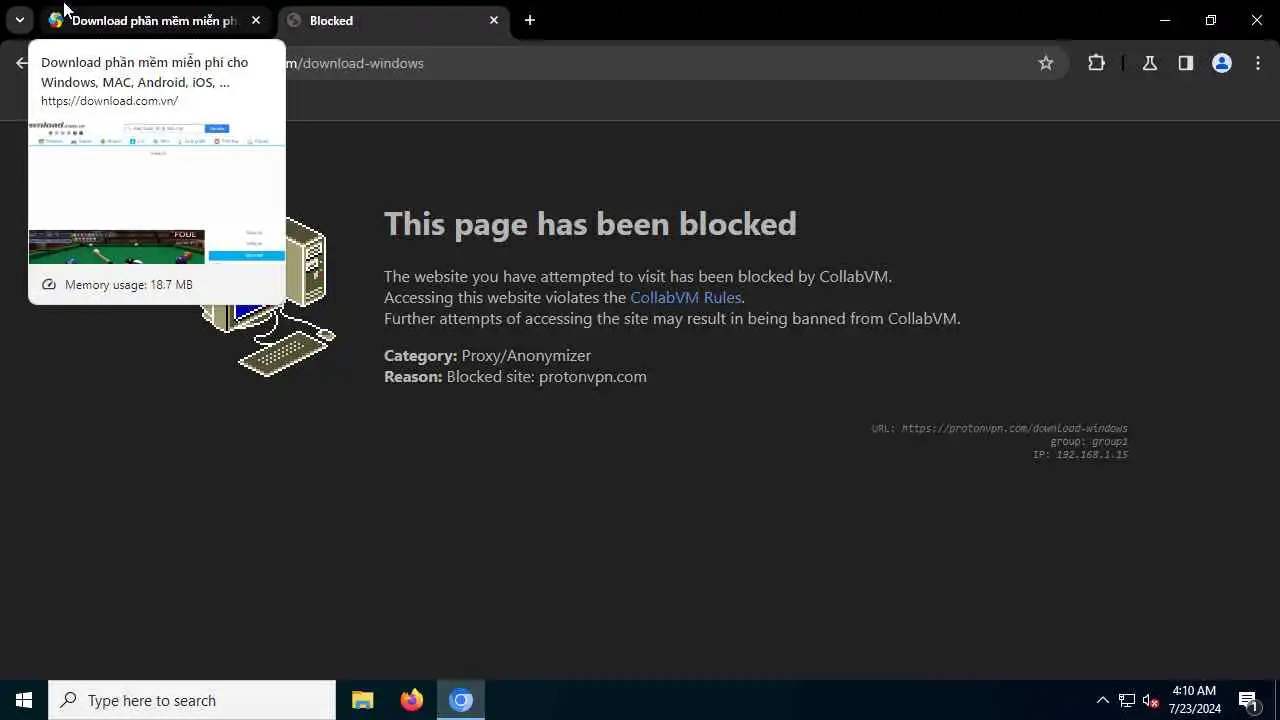Bookmark this page with the star icon

click(1046, 63)
